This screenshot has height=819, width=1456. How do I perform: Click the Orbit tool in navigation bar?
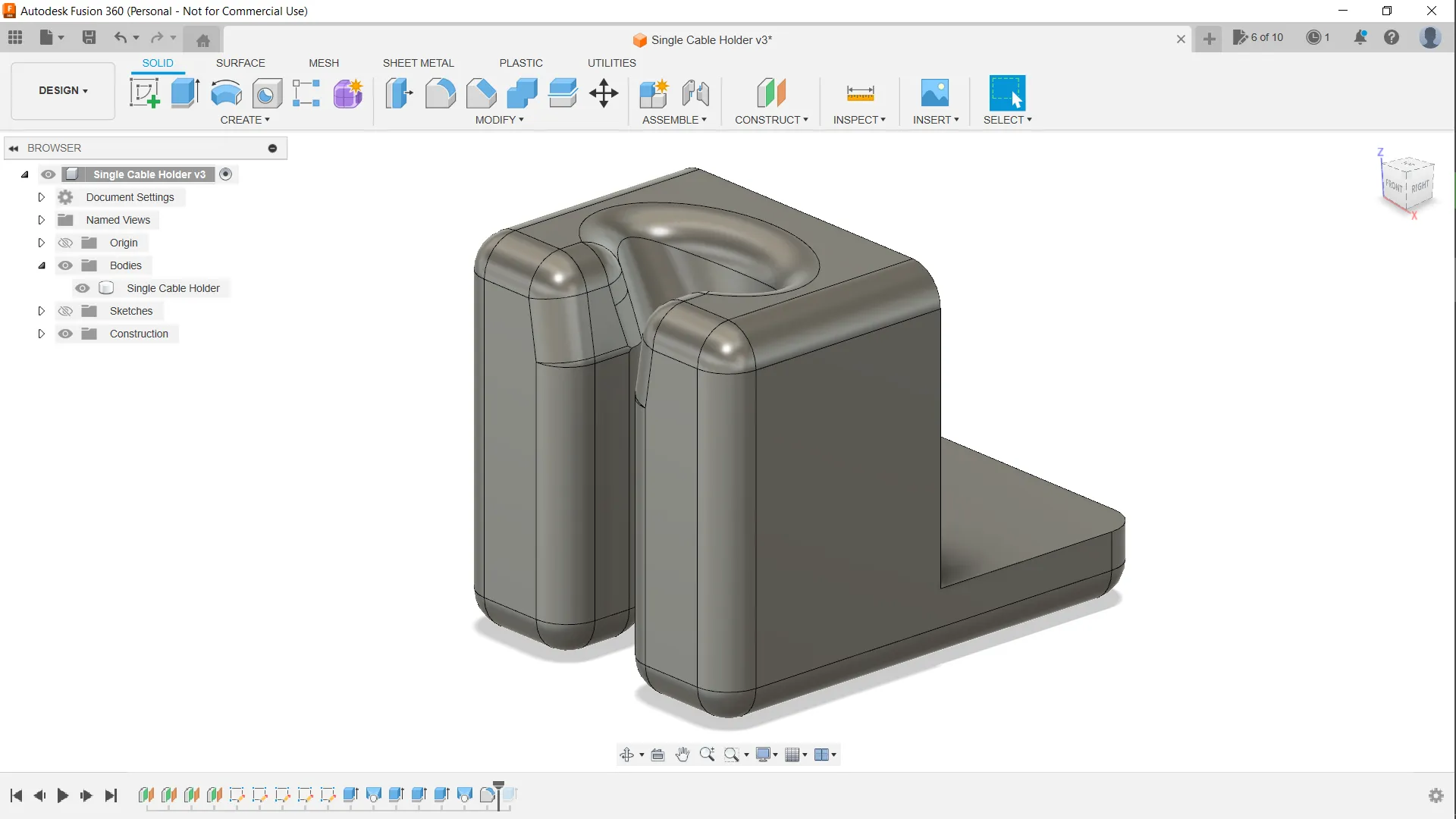(x=626, y=755)
